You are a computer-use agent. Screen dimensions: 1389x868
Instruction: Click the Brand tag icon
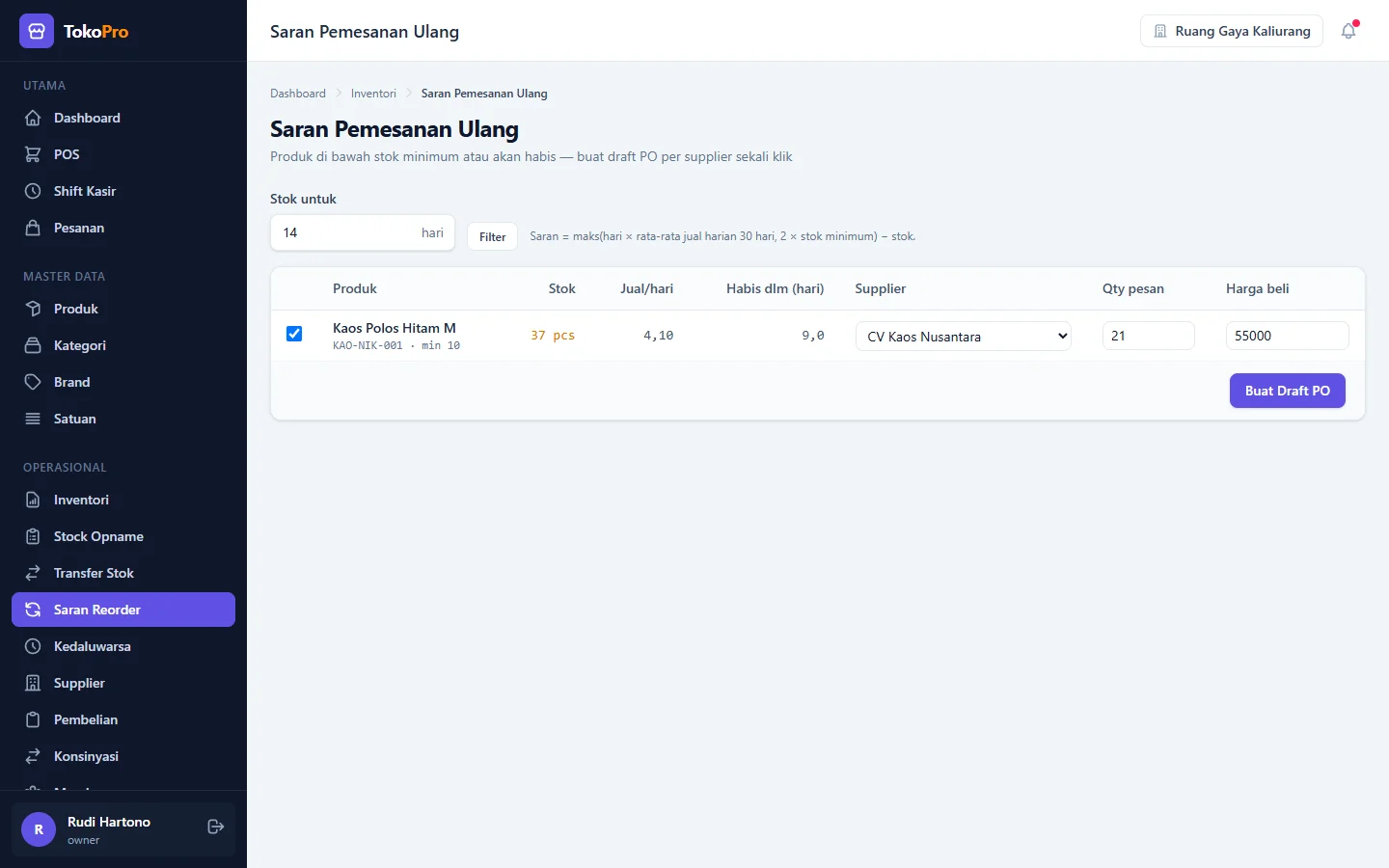coord(33,382)
